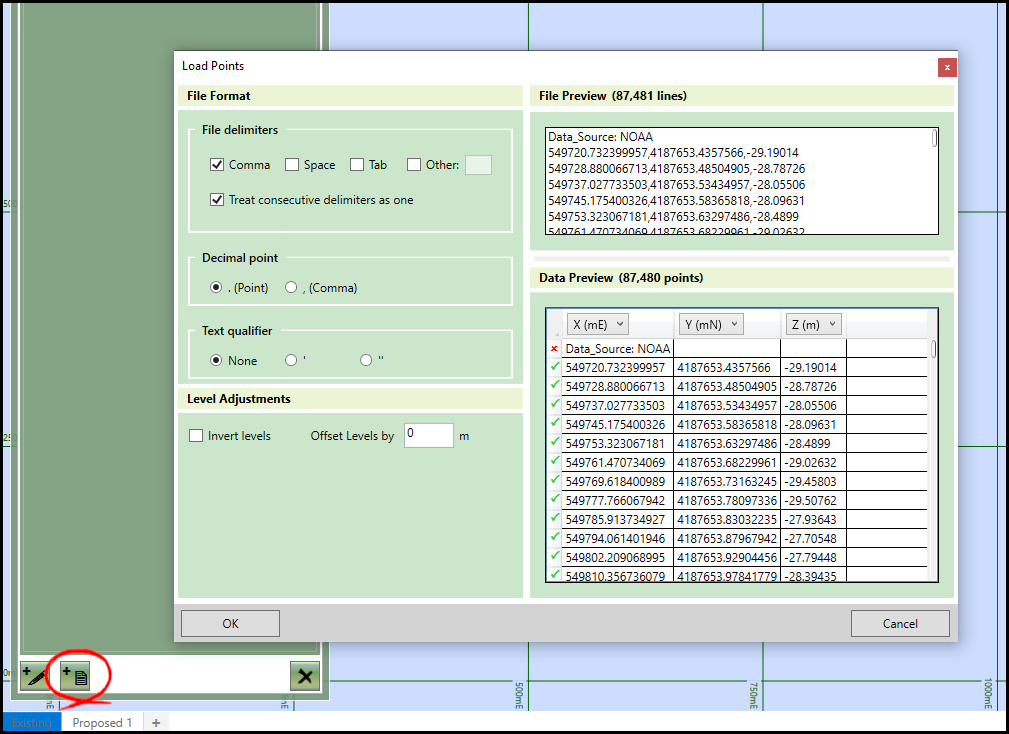
Task: Click the green check on first data row
Action: coord(555,368)
